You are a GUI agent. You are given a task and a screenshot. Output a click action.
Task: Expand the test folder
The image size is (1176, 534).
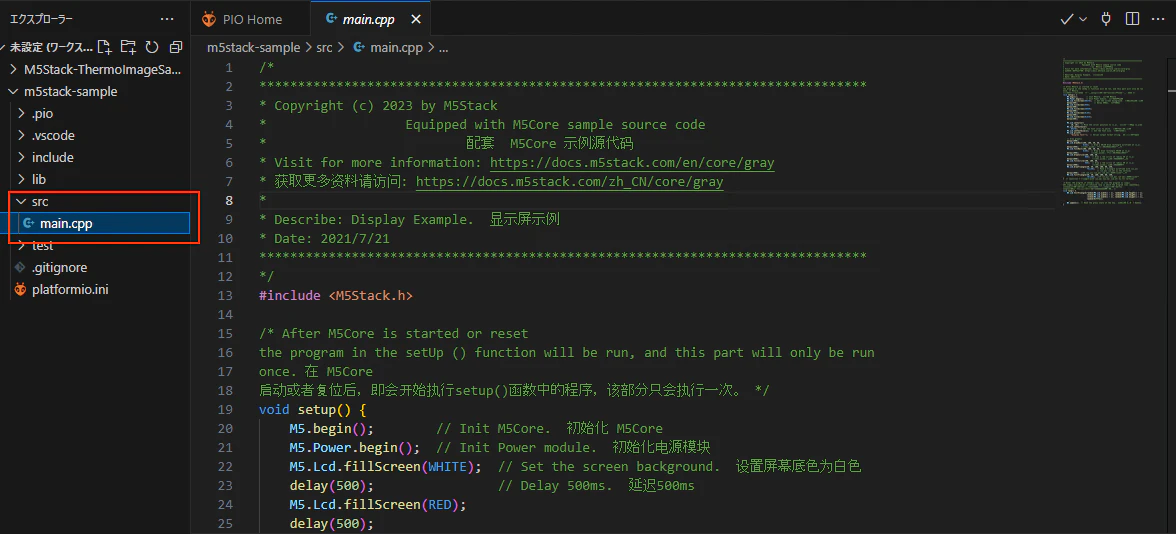[95, 245]
